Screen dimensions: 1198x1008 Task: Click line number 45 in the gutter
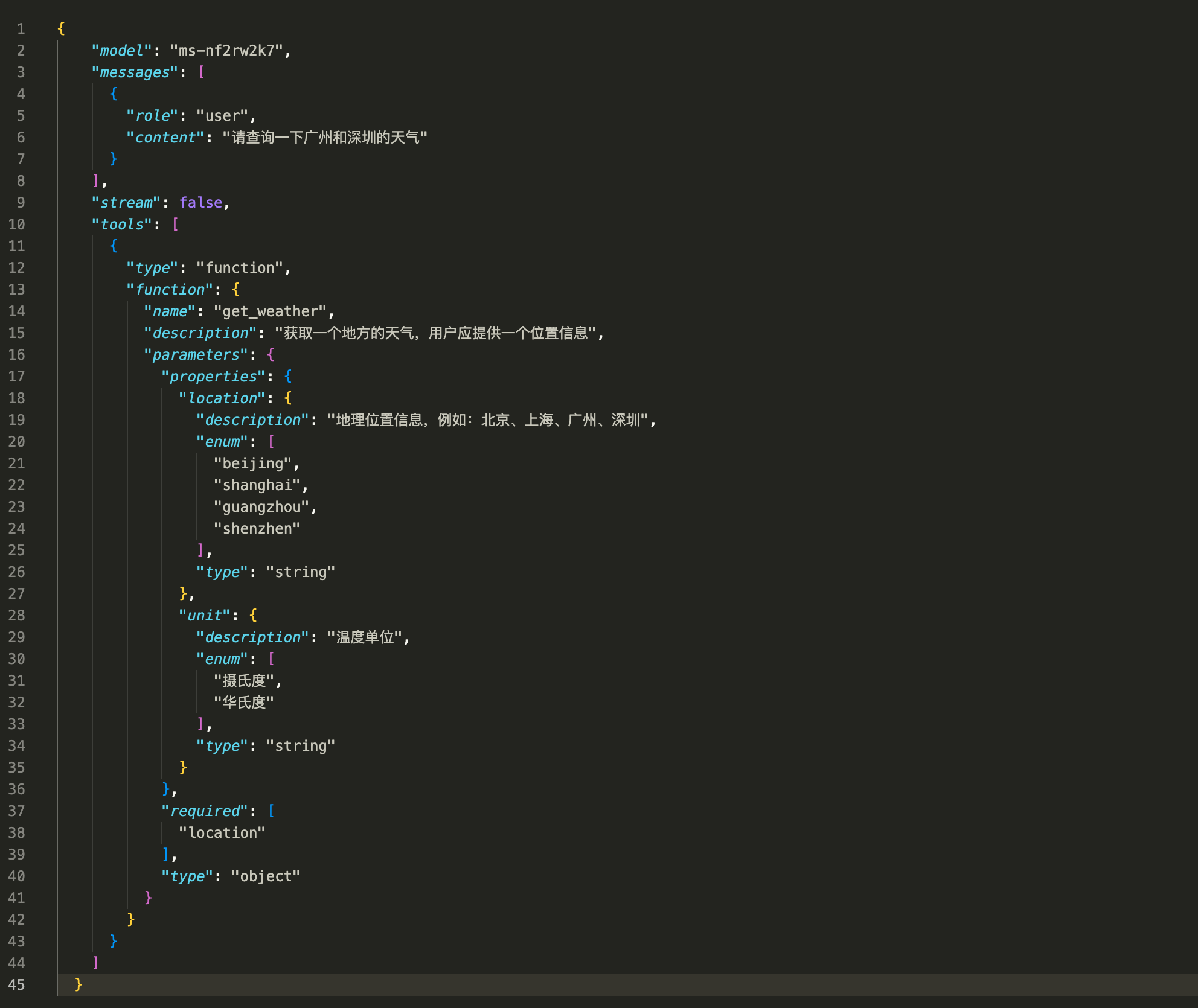coord(16,984)
